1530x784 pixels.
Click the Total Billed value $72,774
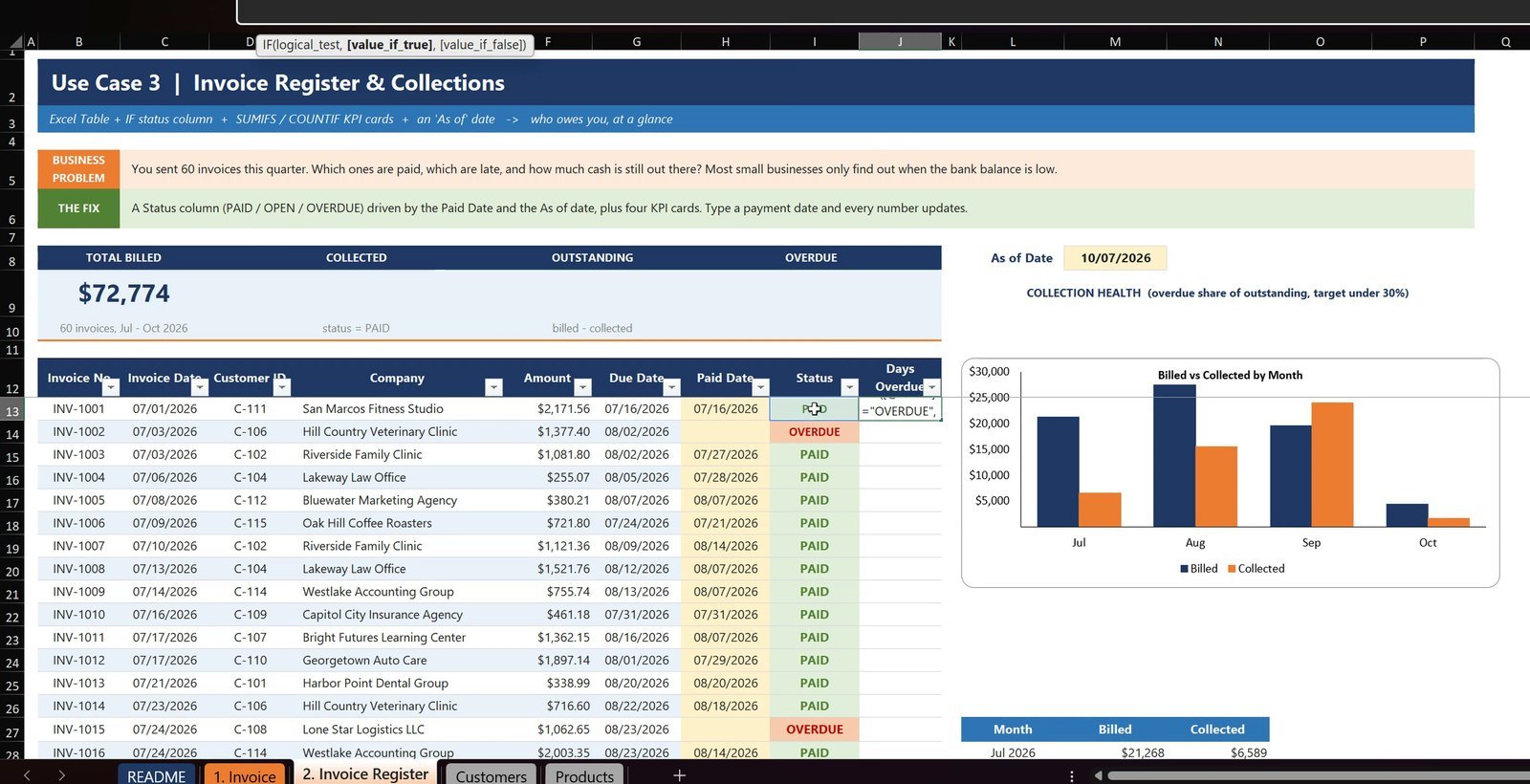(x=124, y=294)
